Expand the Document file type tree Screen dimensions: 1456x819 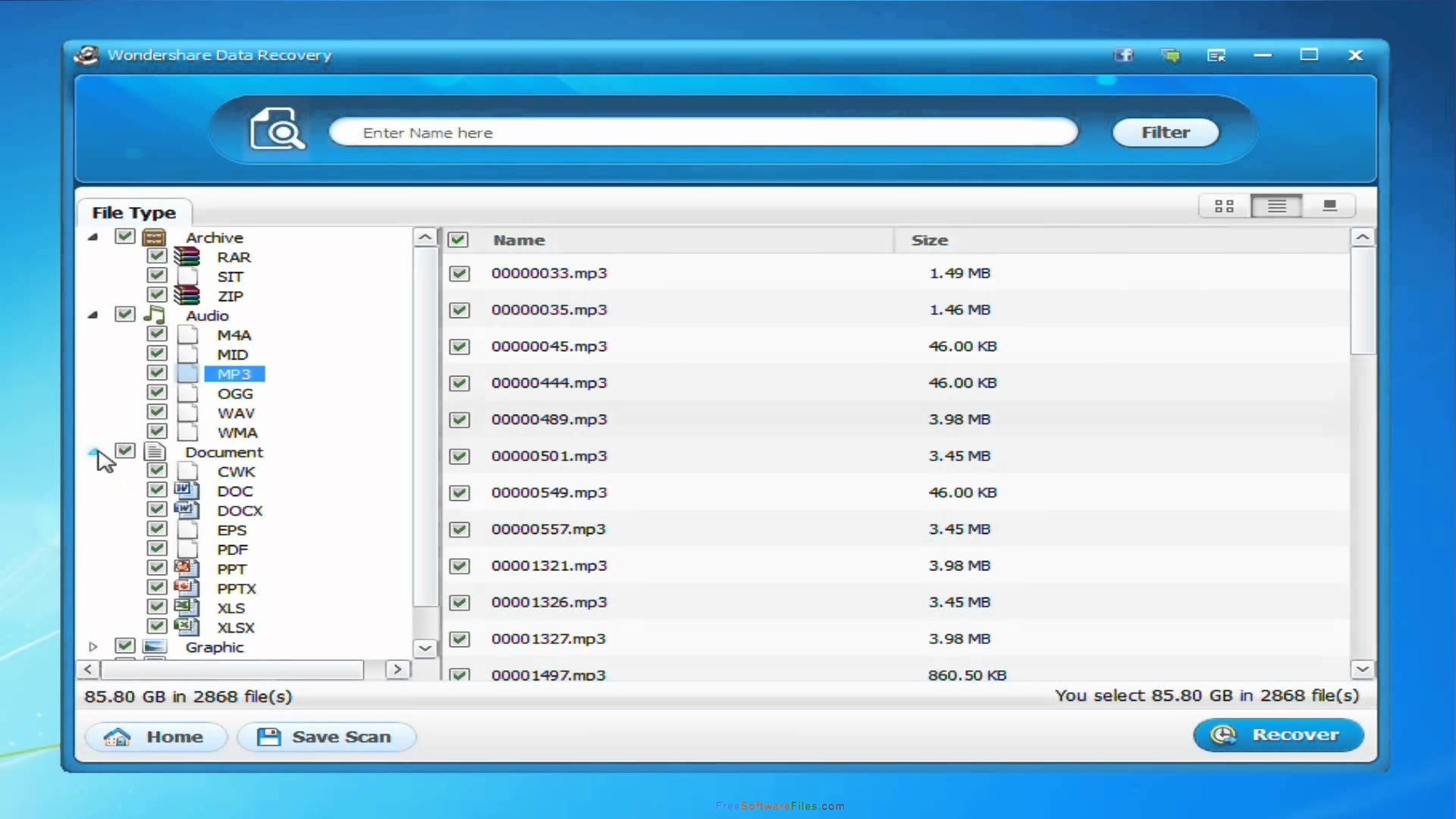pos(93,451)
